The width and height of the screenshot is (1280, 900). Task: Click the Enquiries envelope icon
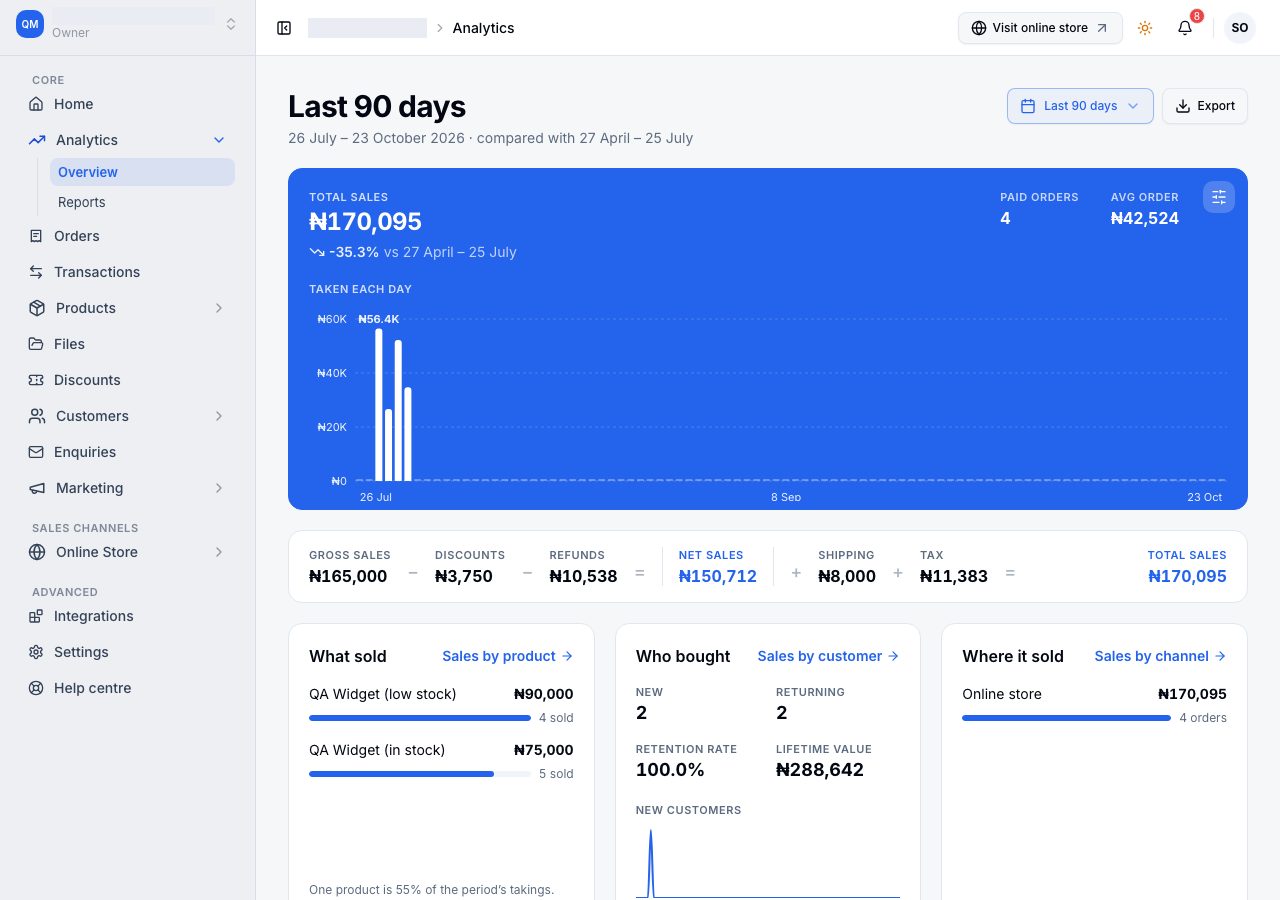[36, 452]
